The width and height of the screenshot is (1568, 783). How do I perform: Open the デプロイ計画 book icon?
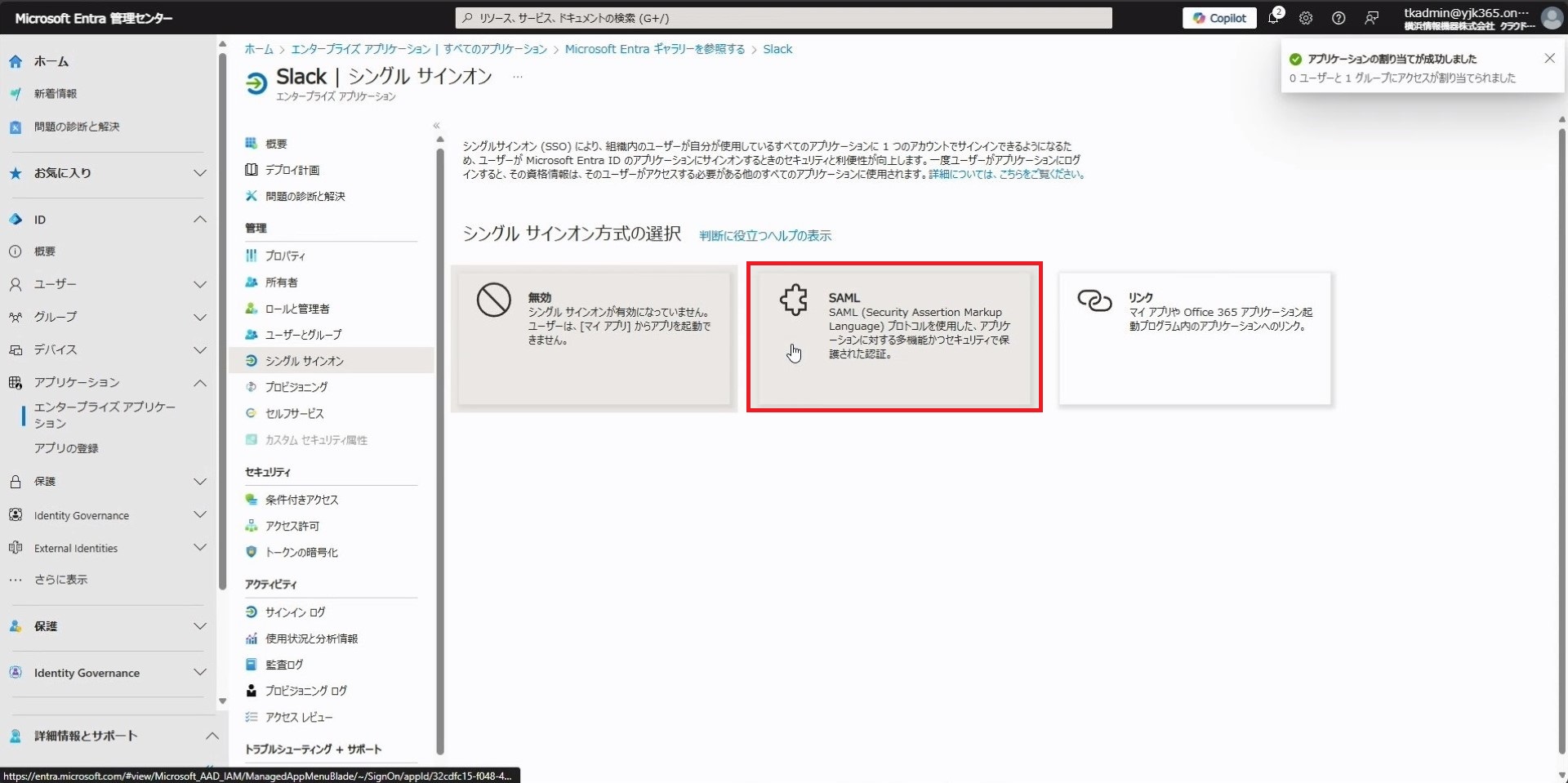pos(252,170)
